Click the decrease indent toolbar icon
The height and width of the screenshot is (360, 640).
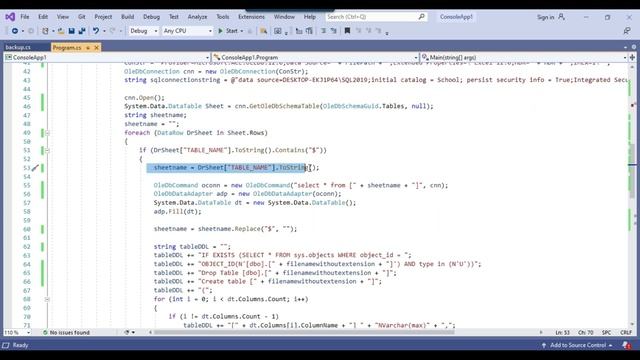pyautogui.click(x=299, y=31)
